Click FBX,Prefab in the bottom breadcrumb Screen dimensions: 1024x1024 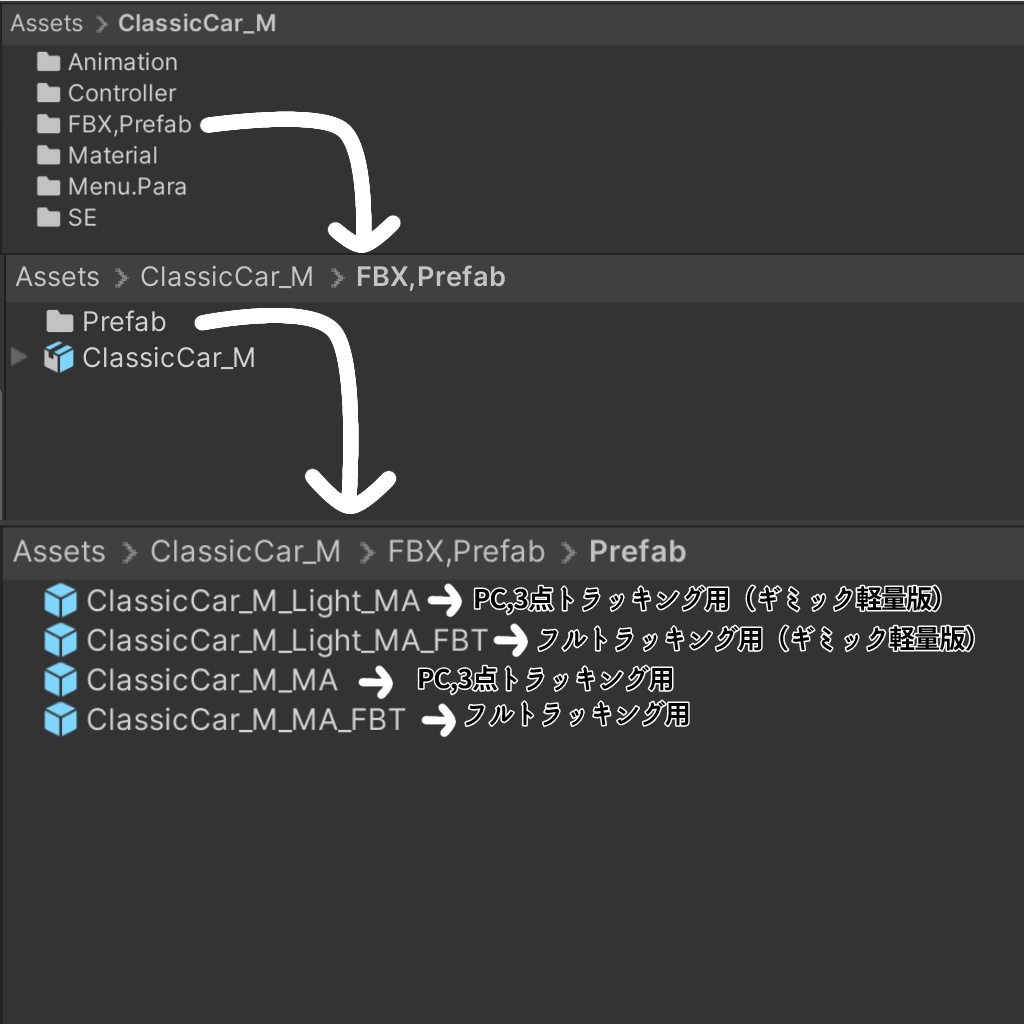466,551
